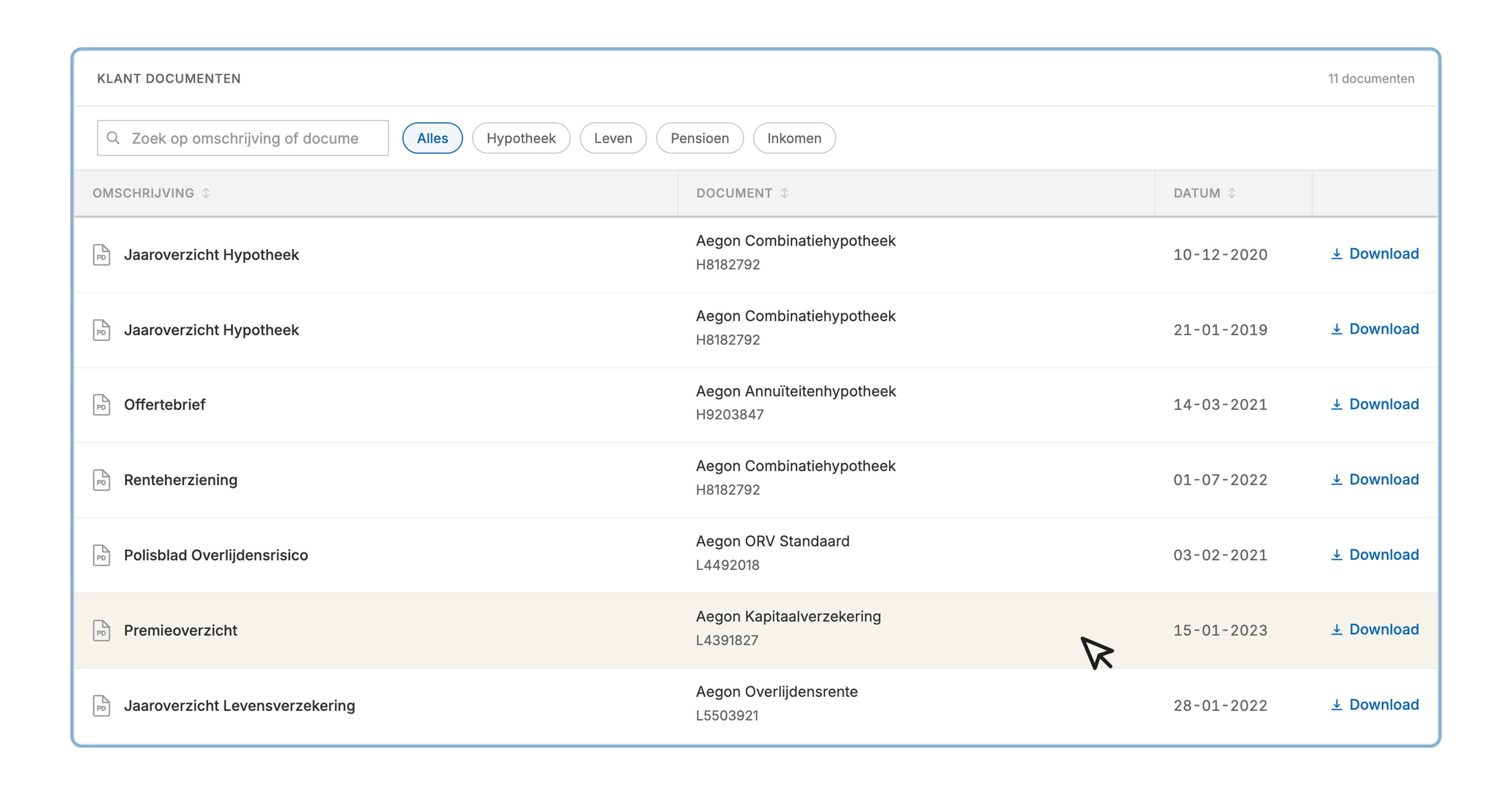Download the Premieoverzicht document
Viewport: 1512px width, 796px height.
click(x=1375, y=630)
